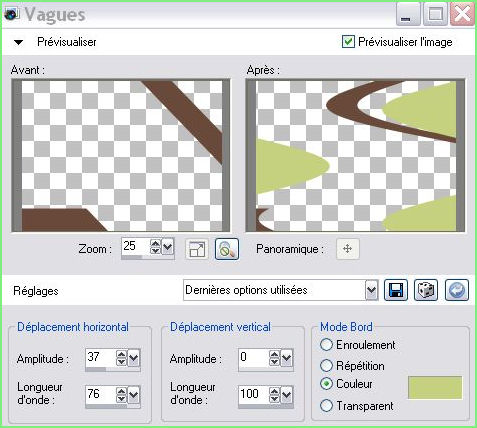477x428 pixels.
Task: Increase the horizontal Longueur d'onde value
Action: point(121,391)
